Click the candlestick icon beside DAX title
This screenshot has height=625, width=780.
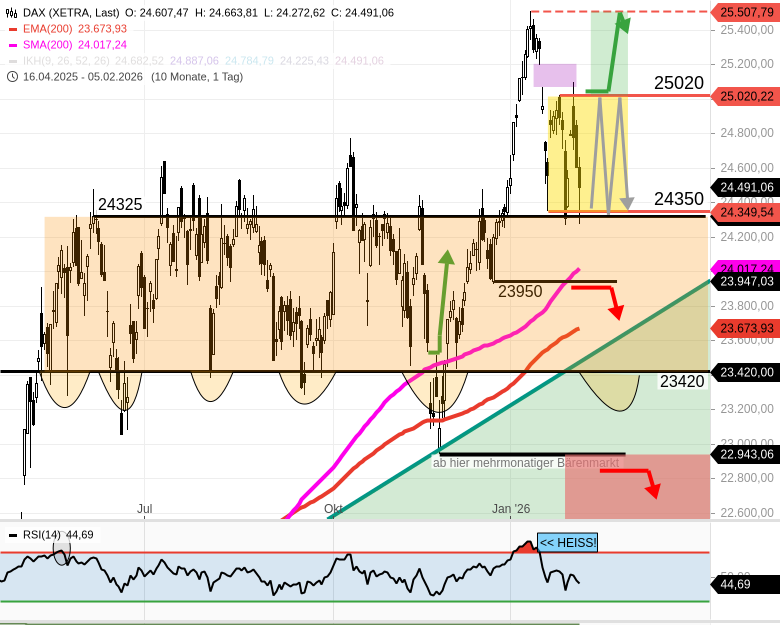pyautogui.click(x=13, y=13)
